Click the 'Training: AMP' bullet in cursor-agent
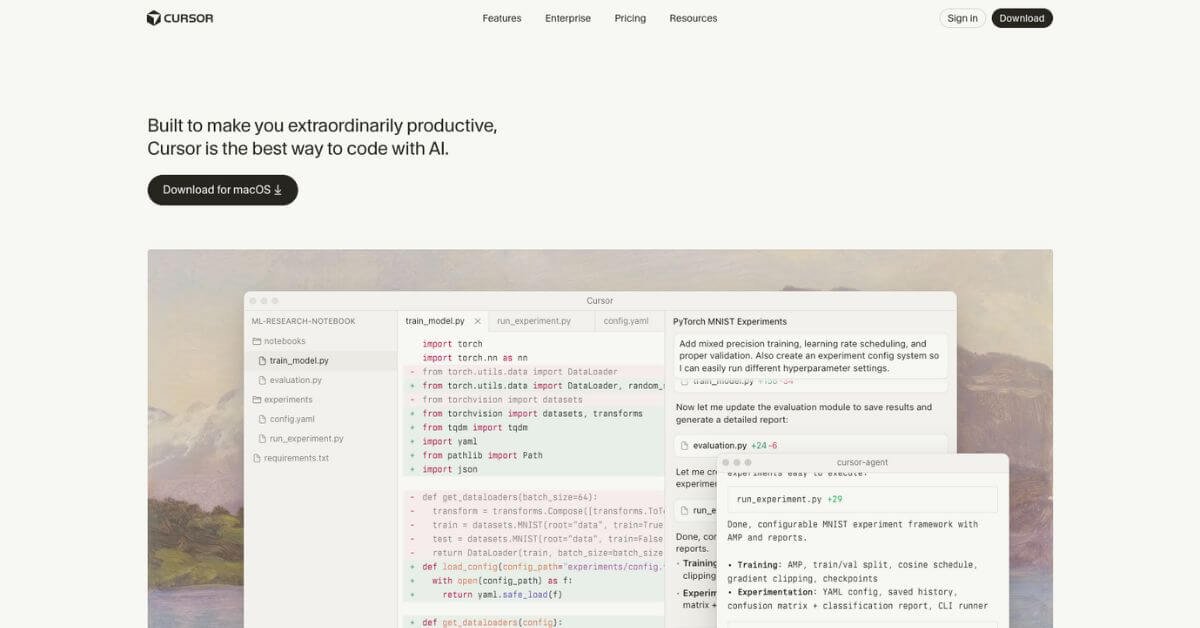The image size is (1200, 628). 852,571
